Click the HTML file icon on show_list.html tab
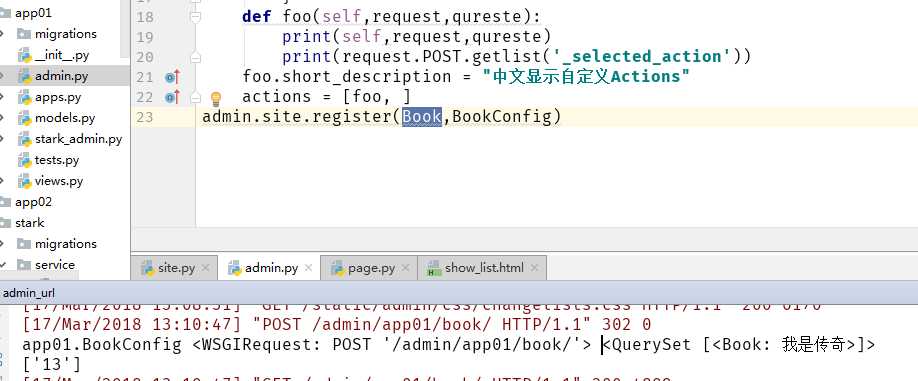918x381 pixels. 434,268
